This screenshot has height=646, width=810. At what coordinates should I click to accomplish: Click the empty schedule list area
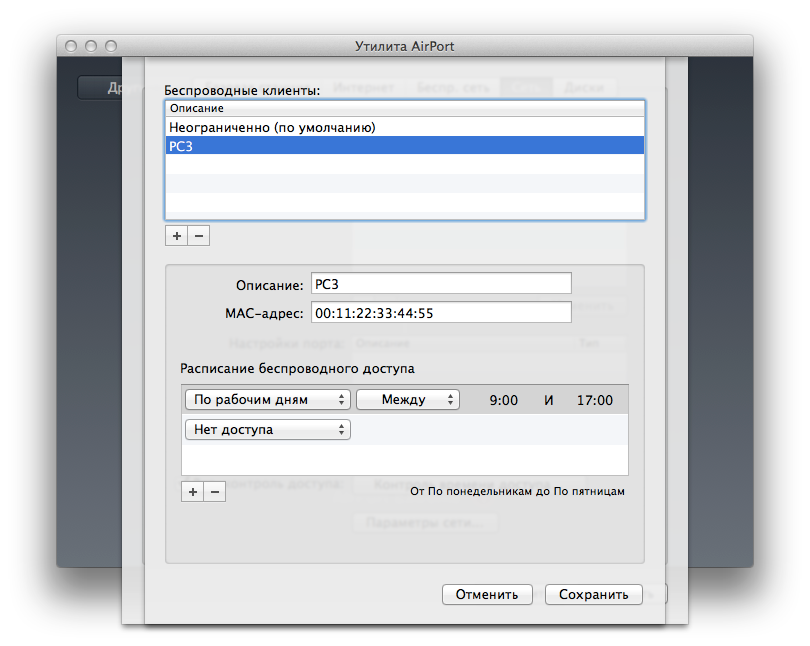click(x=405, y=460)
